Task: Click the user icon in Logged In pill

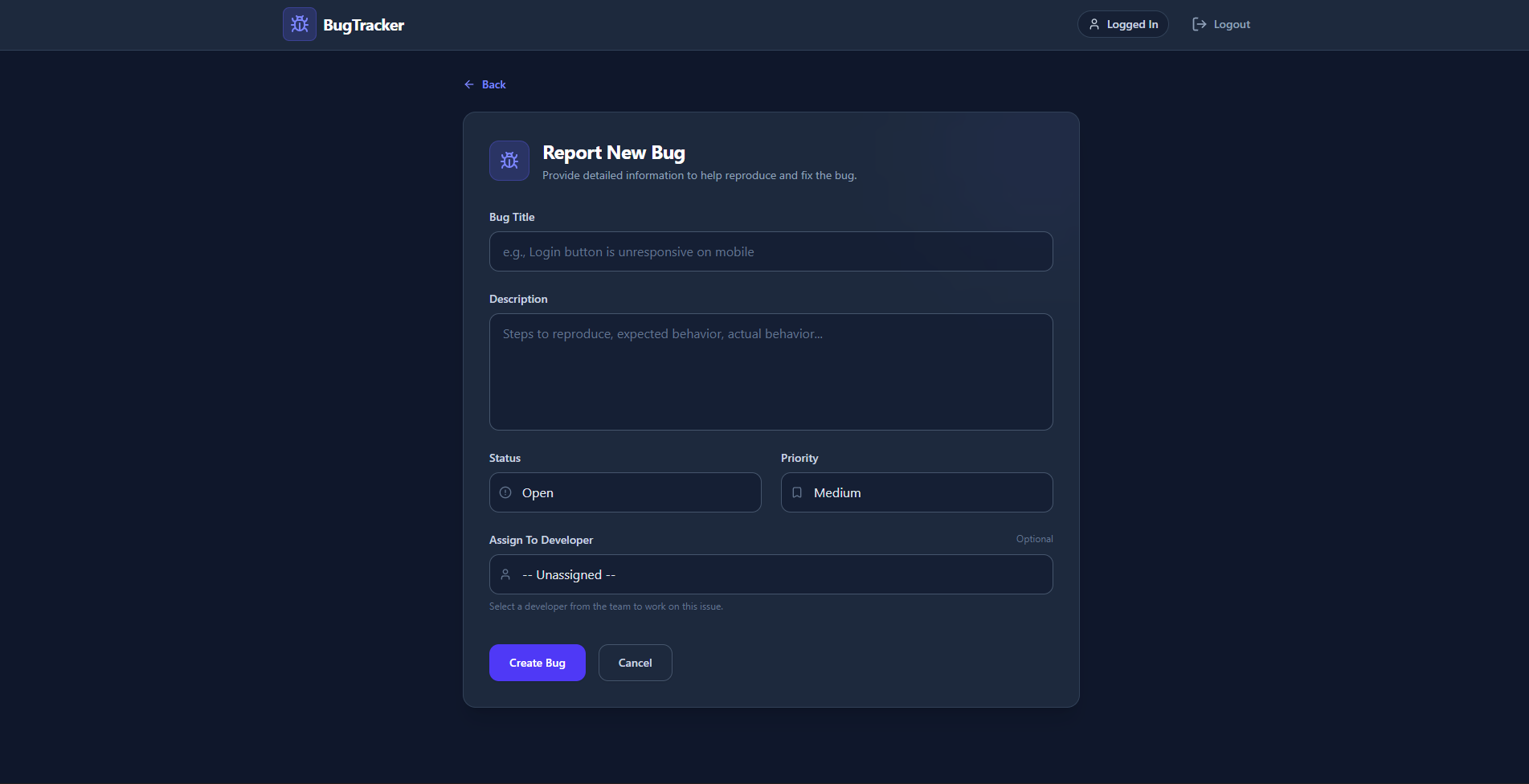Action: 1094,24
